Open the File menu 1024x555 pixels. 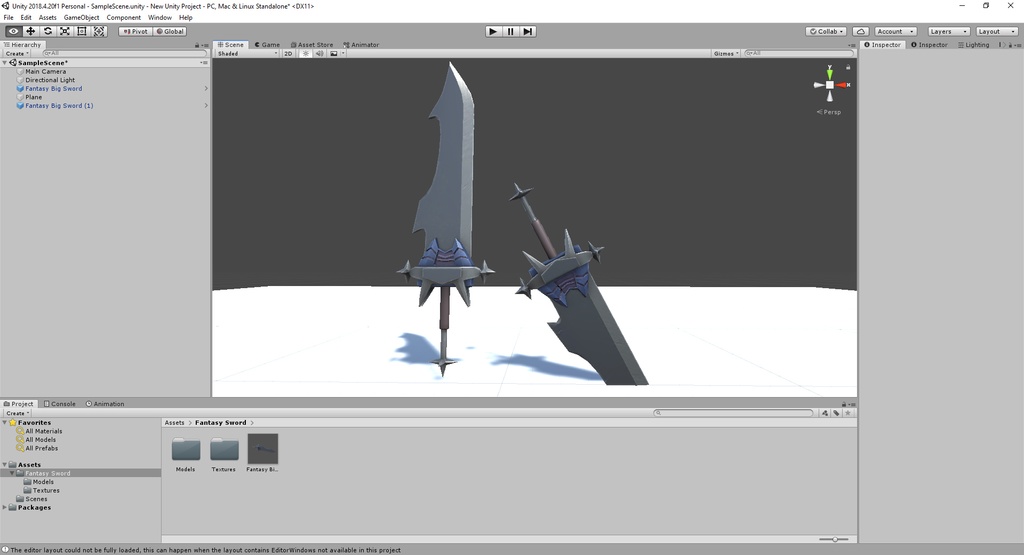pyautogui.click(x=8, y=18)
